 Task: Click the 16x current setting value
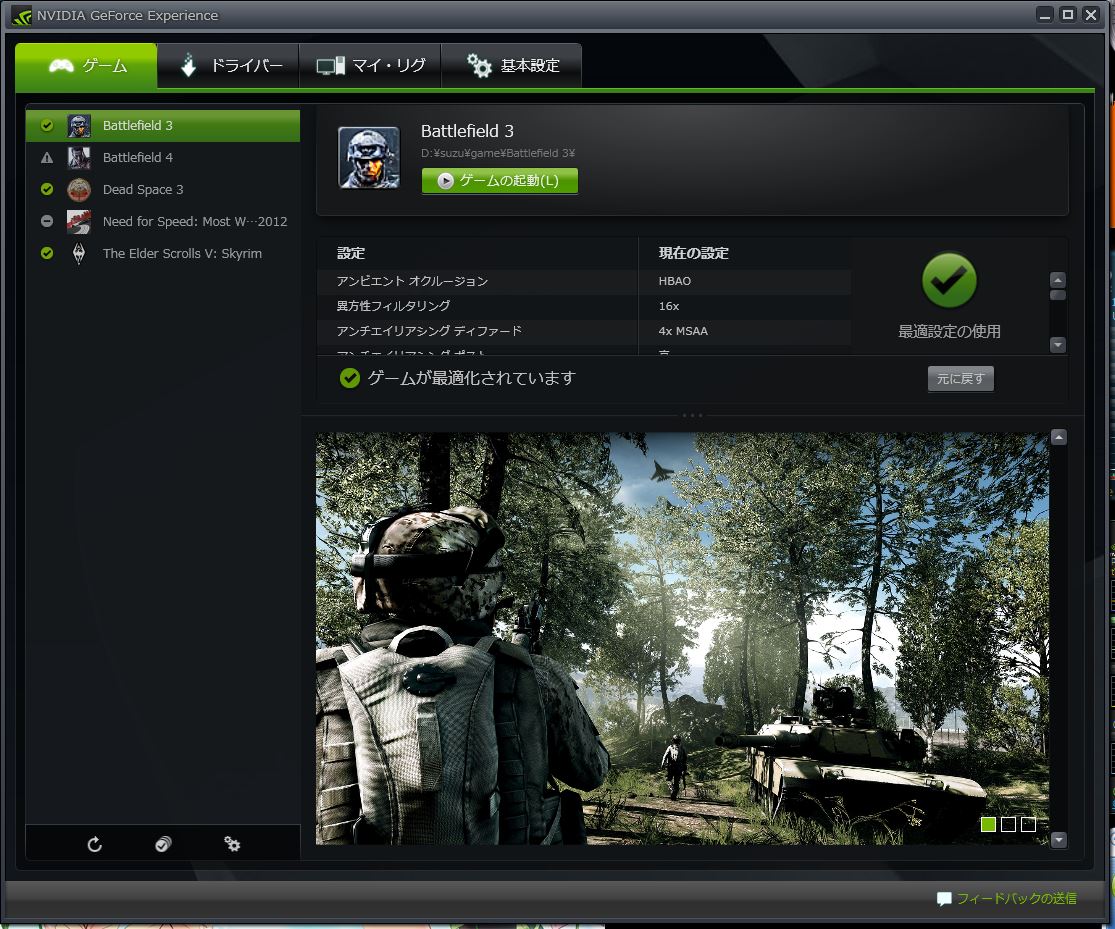668,306
